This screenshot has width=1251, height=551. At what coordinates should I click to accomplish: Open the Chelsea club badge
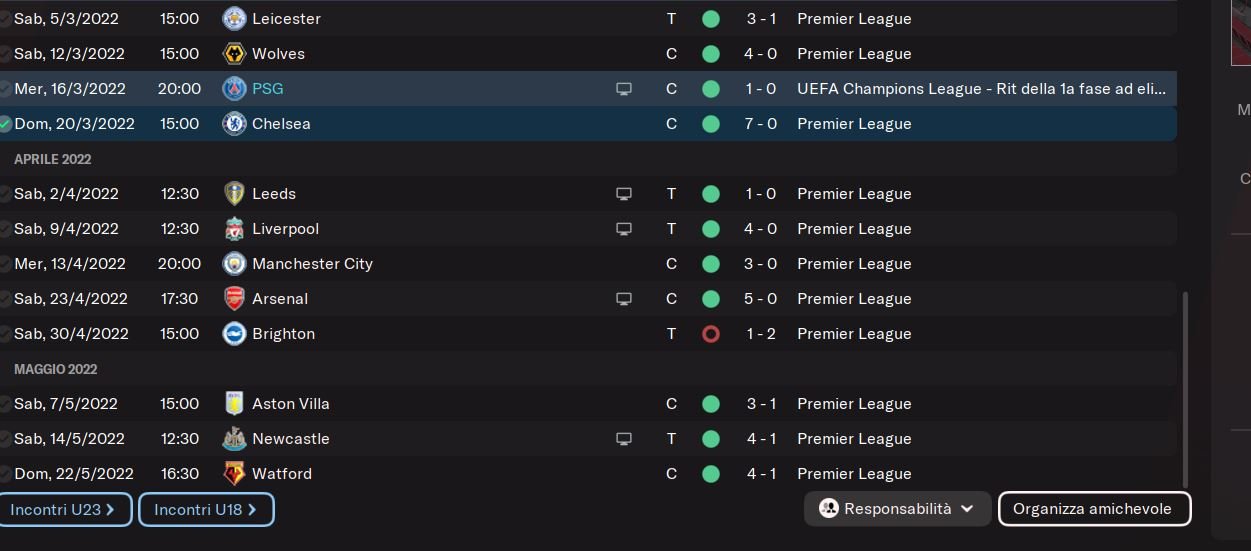point(234,124)
